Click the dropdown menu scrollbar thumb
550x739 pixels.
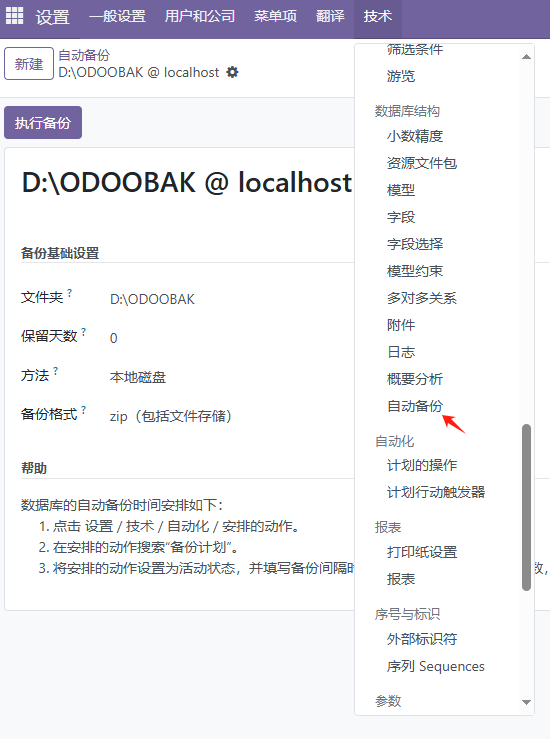tap(526, 507)
